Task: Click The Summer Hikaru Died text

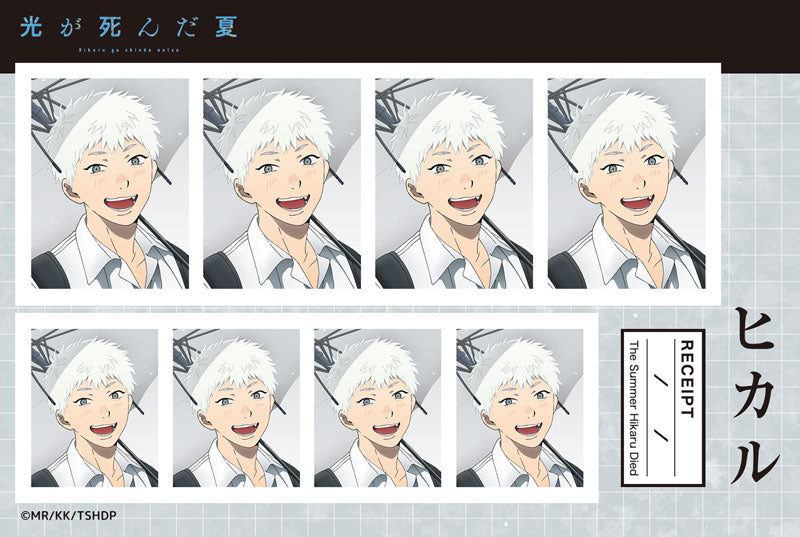Action: (632, 403)
